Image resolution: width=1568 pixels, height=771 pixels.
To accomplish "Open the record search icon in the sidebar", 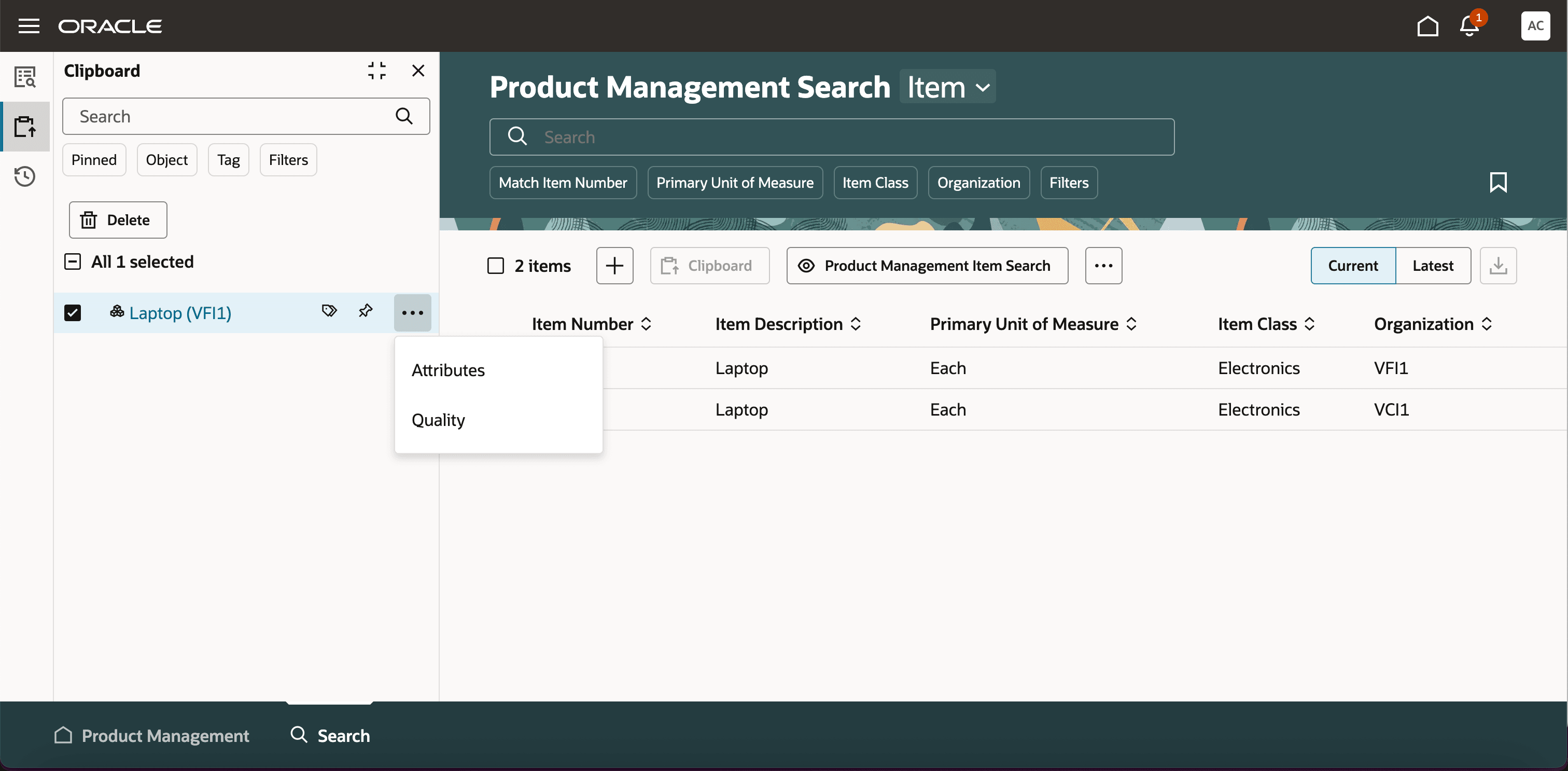I will (25, 77).
